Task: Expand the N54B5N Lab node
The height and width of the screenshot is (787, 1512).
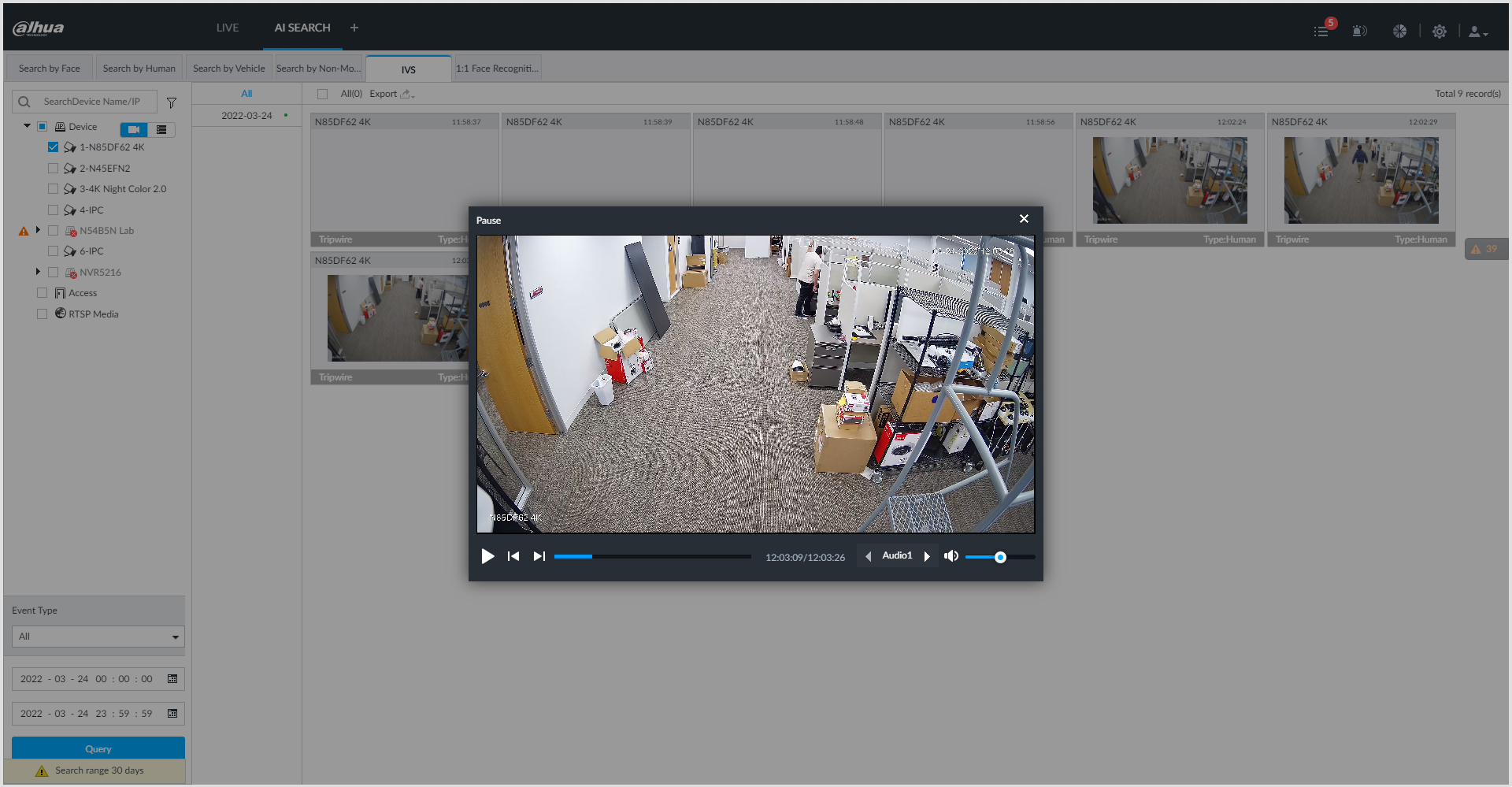Action: (x=37, y=230)
